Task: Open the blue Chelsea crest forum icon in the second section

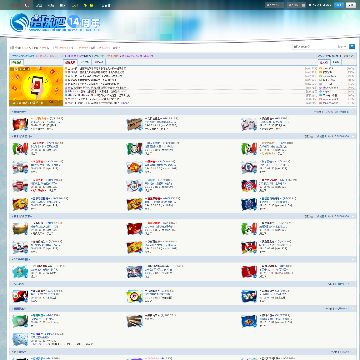Action: [249, 167]
